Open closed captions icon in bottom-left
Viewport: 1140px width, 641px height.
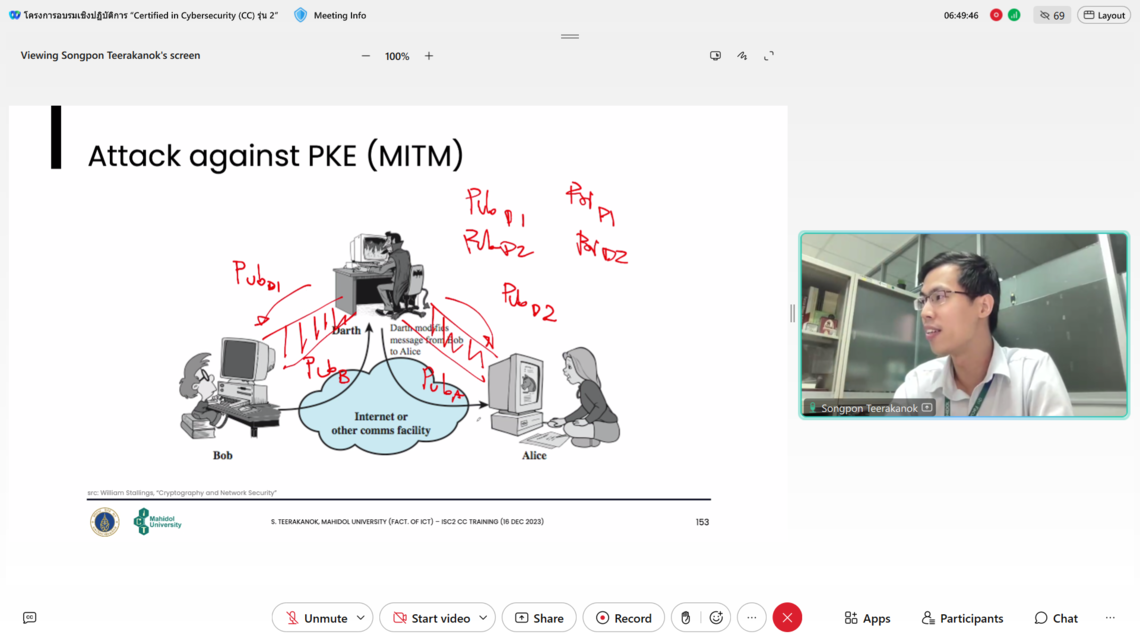[x=29, y=618]
